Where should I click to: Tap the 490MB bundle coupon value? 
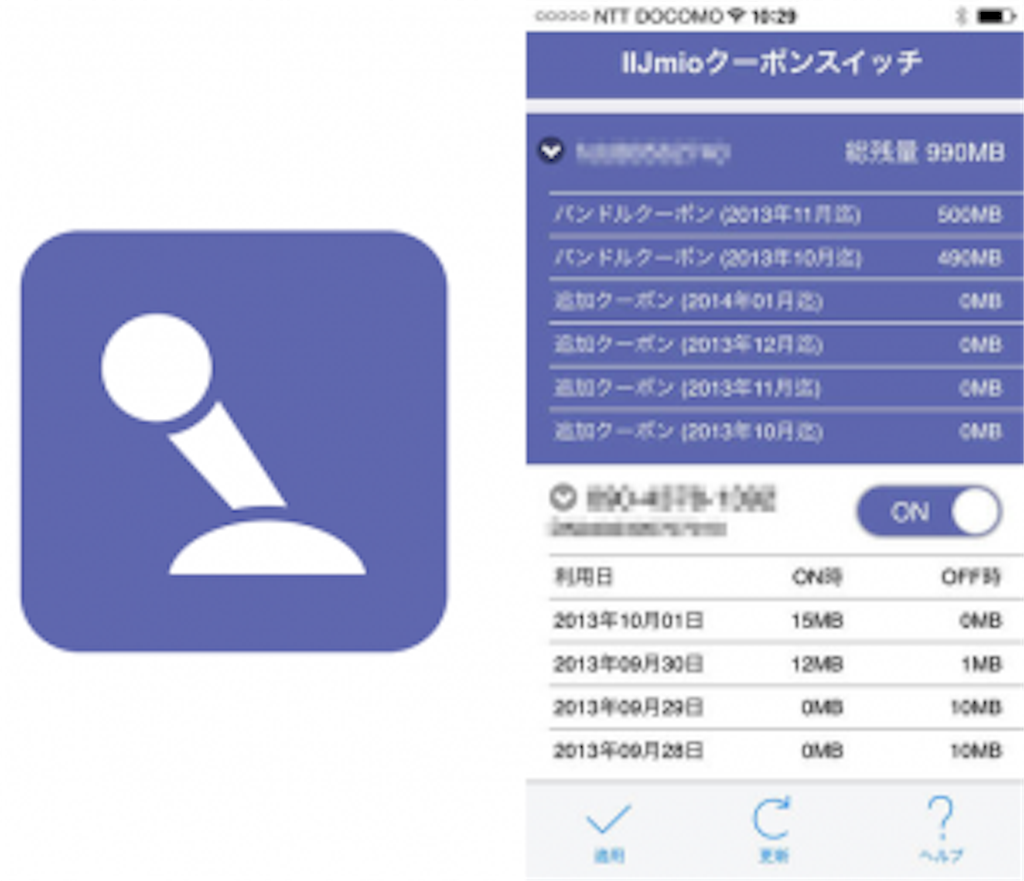(x=970, y=257)
